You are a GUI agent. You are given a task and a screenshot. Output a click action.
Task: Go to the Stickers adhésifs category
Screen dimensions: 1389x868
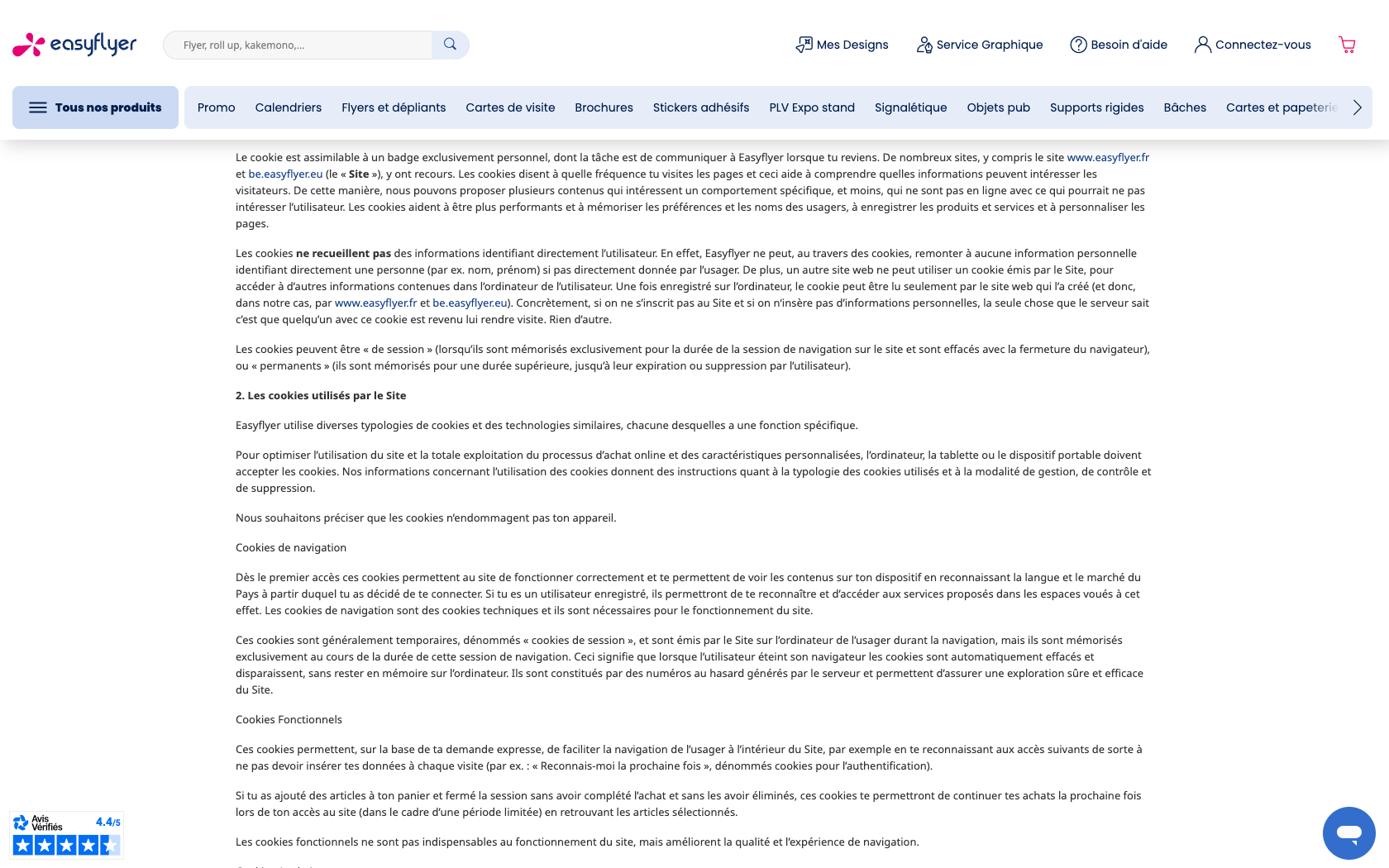(701, 107)
